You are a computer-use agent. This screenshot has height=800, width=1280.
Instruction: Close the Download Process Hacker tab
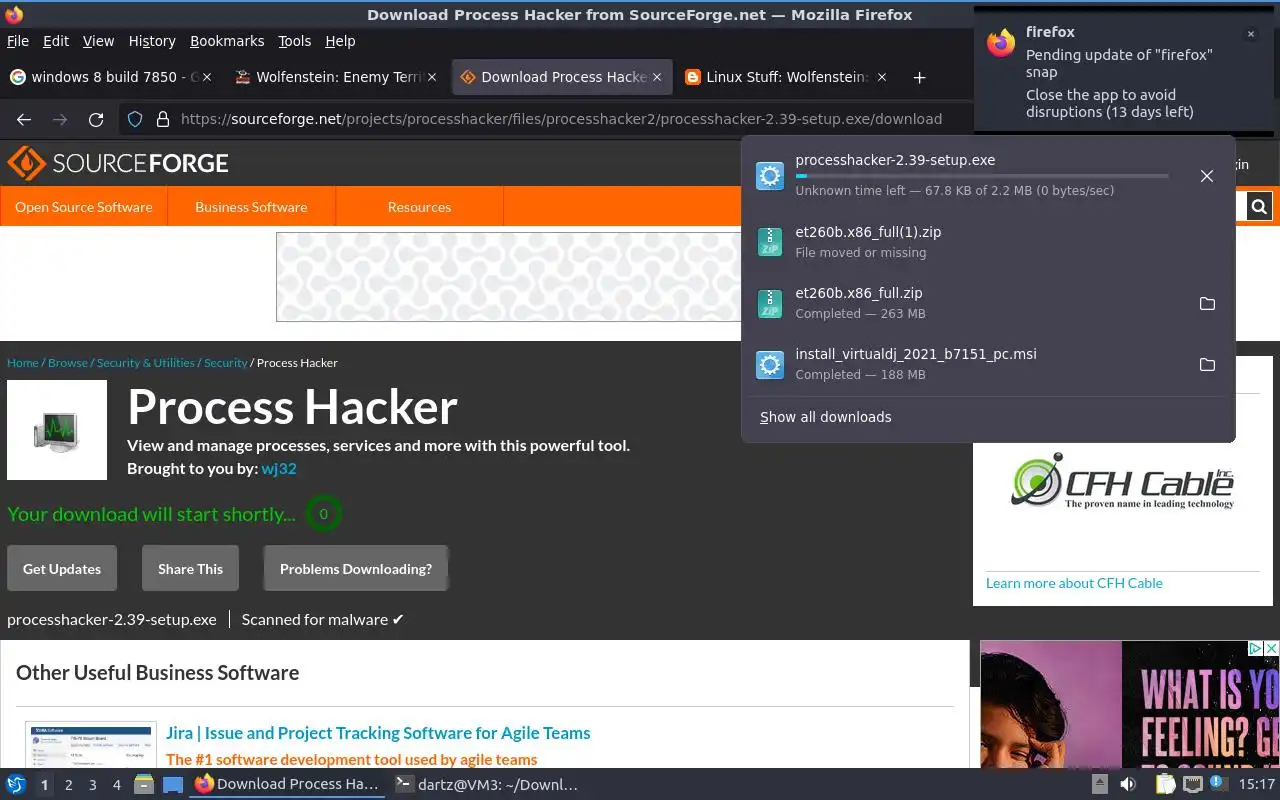(657, 77)
